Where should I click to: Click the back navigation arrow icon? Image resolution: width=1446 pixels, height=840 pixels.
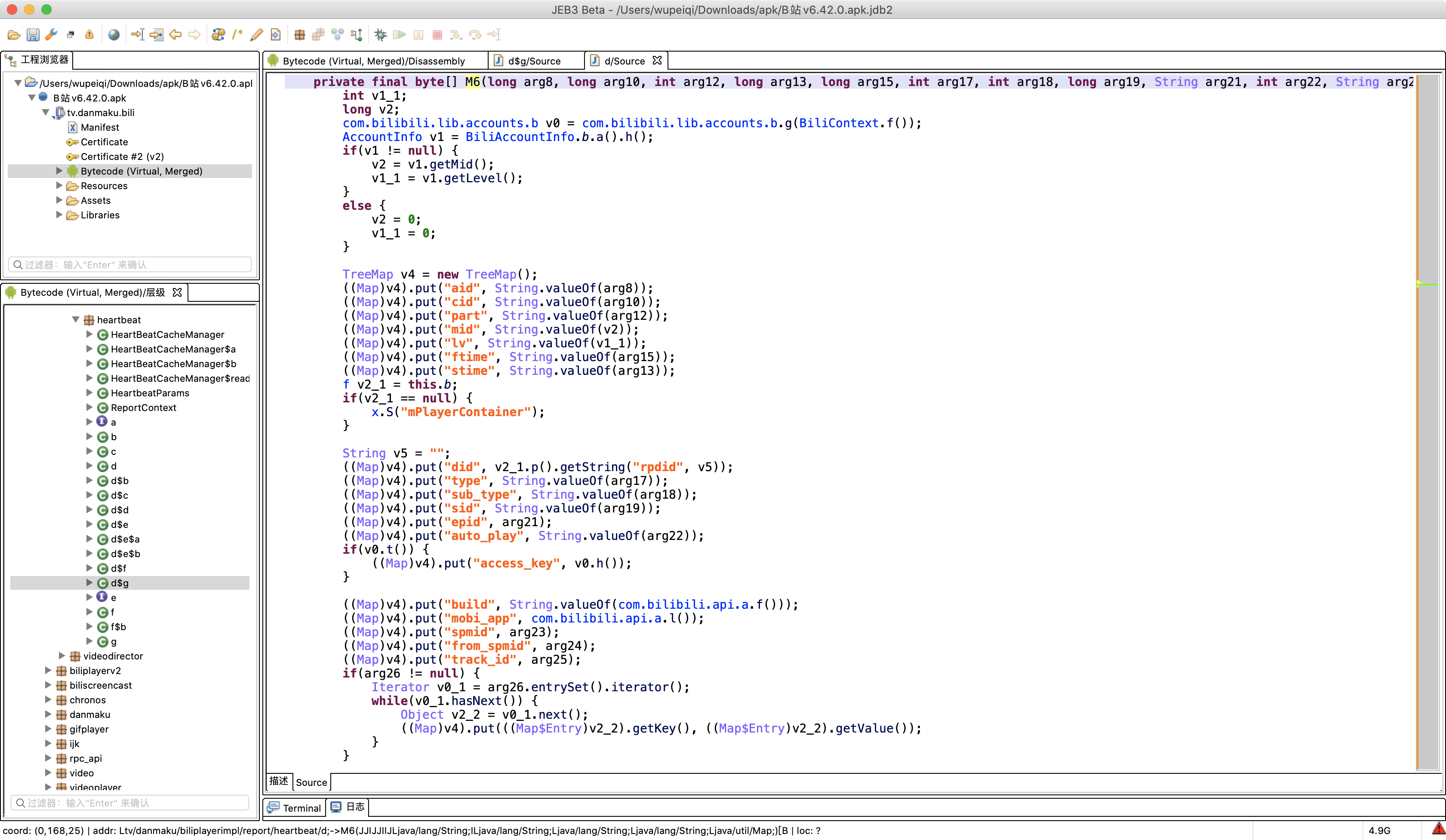click(x=175, y=35)
